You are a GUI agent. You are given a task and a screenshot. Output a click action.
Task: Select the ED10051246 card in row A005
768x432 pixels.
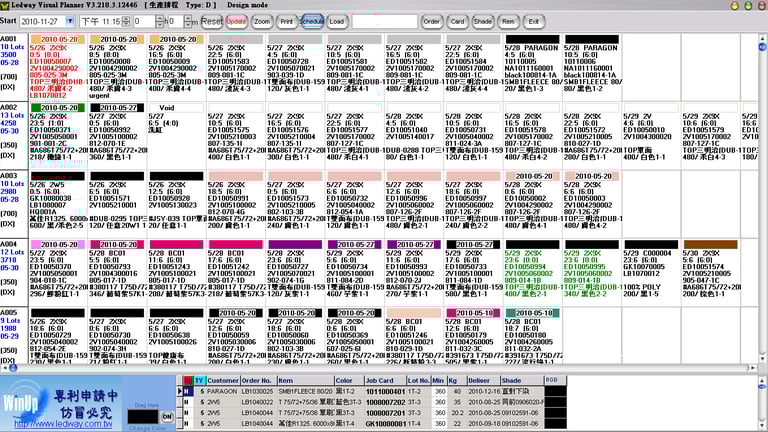(413, 337)
